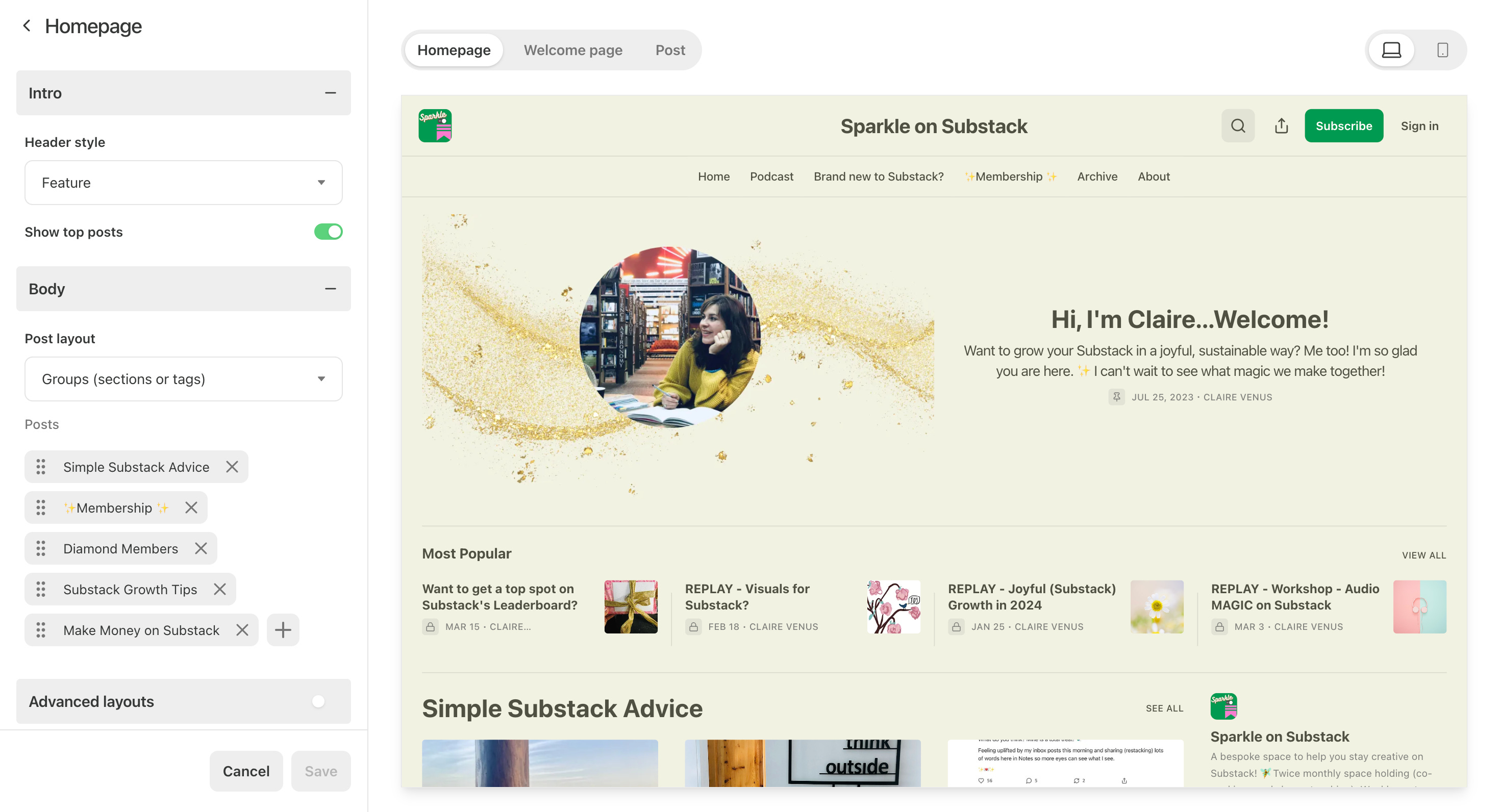Collapse the Body section
Screen dimensions: 1500x812
(x=330, y=289)
